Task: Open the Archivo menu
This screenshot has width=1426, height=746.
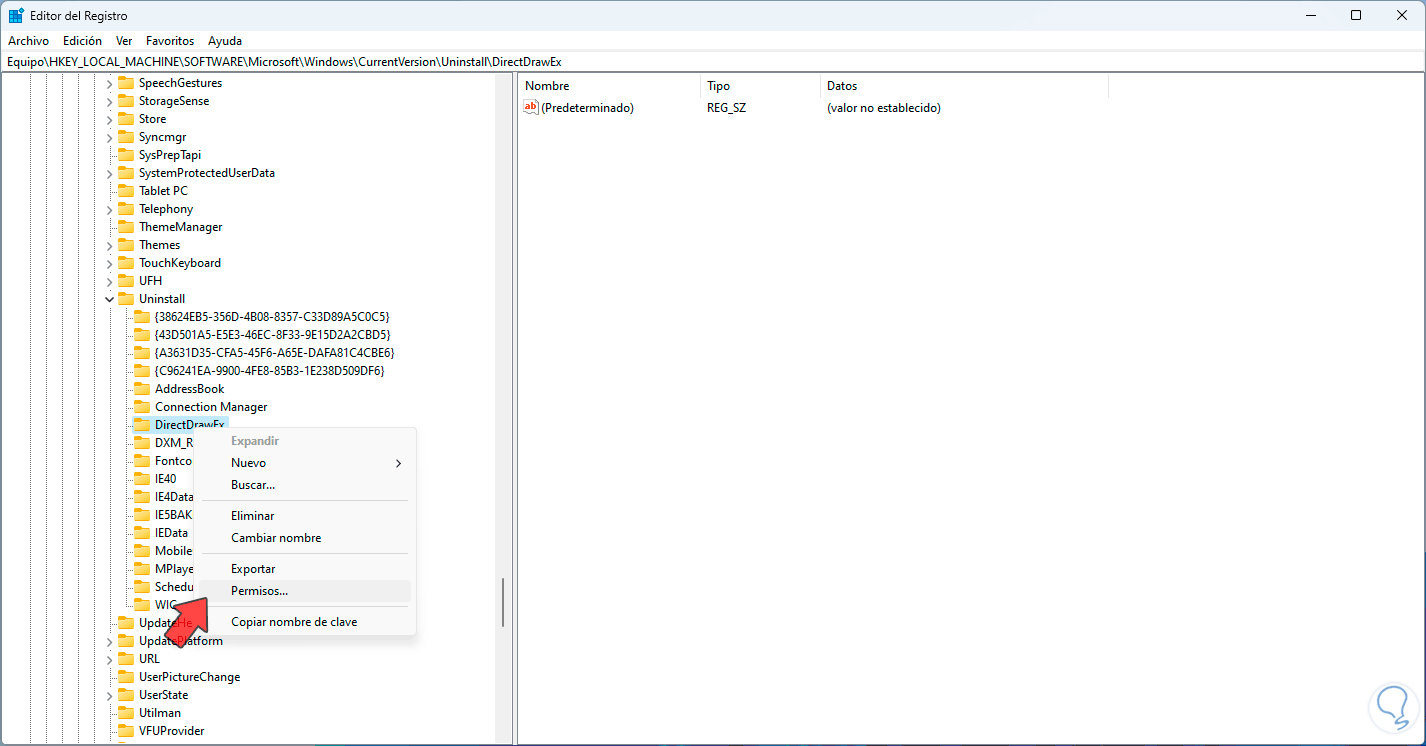Action: tap(28, 41)
